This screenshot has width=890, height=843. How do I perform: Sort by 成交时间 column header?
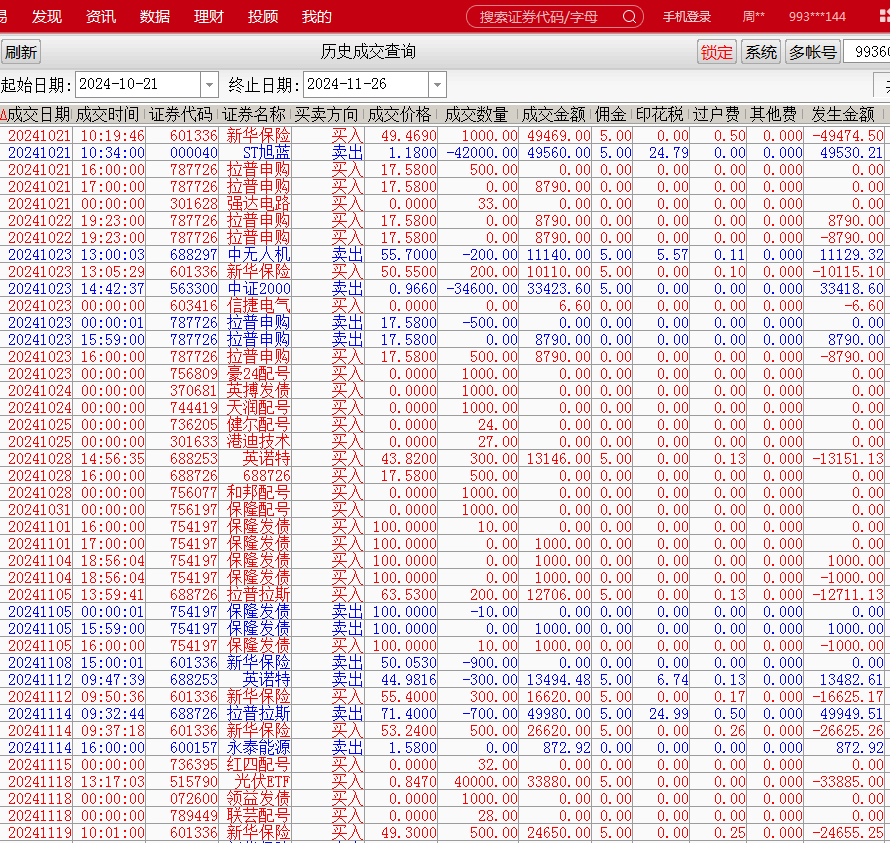107,115
